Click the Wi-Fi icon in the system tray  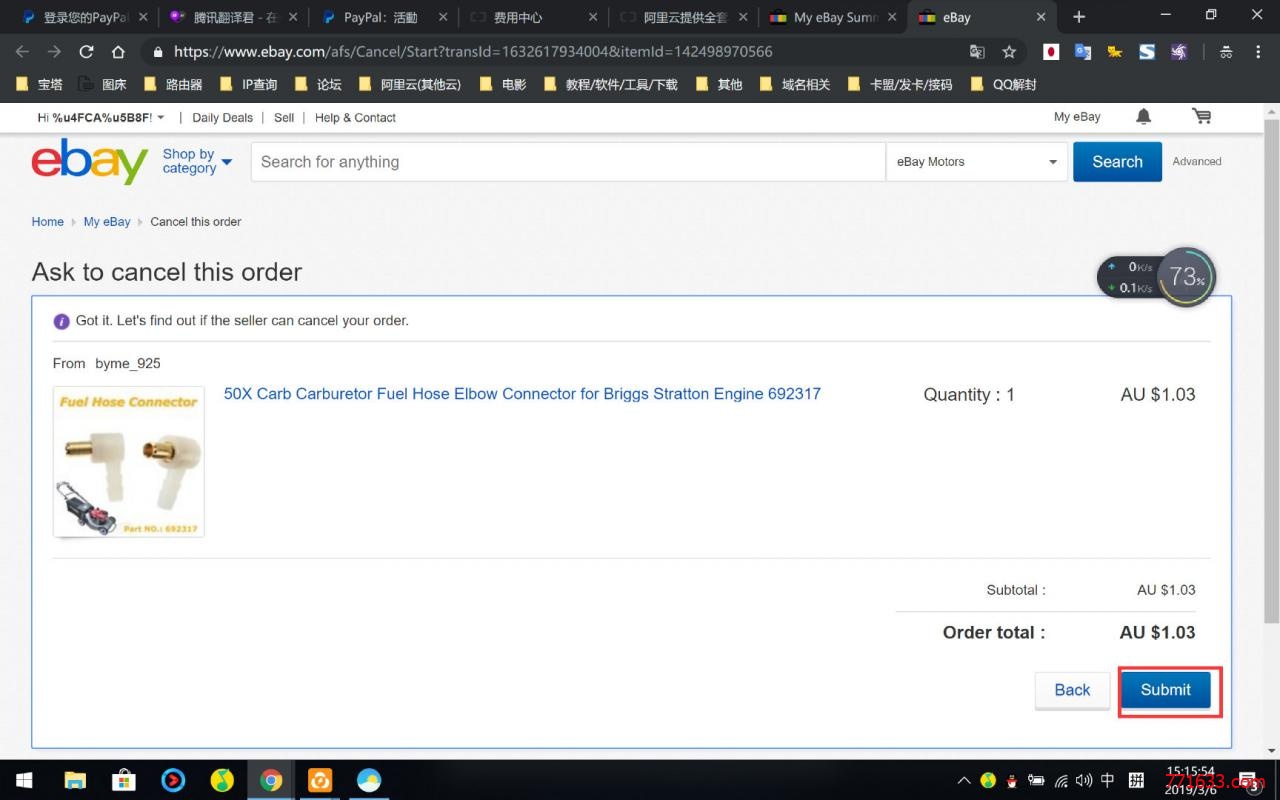coord(1061,780)
